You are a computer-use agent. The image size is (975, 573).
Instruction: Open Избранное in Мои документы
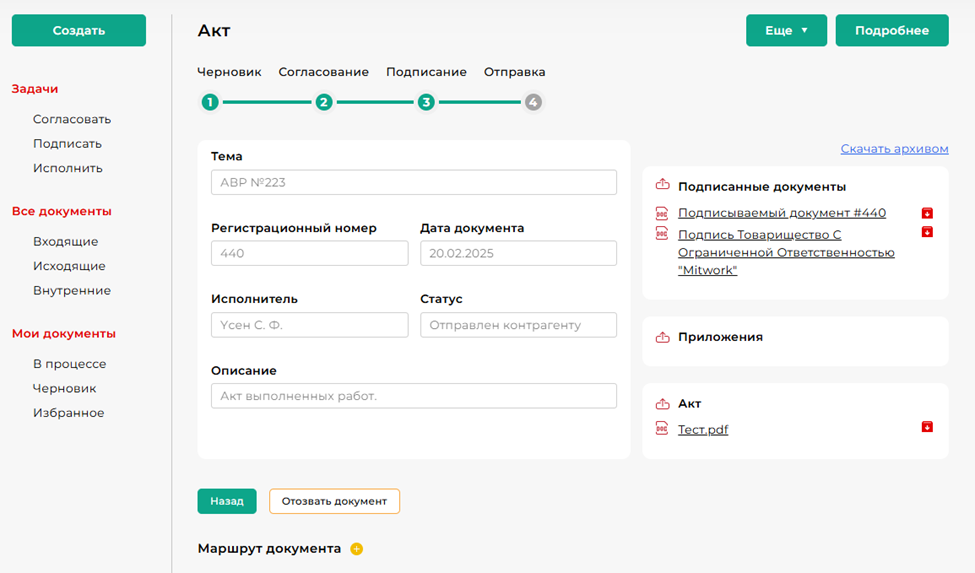[x=68, y=413]
